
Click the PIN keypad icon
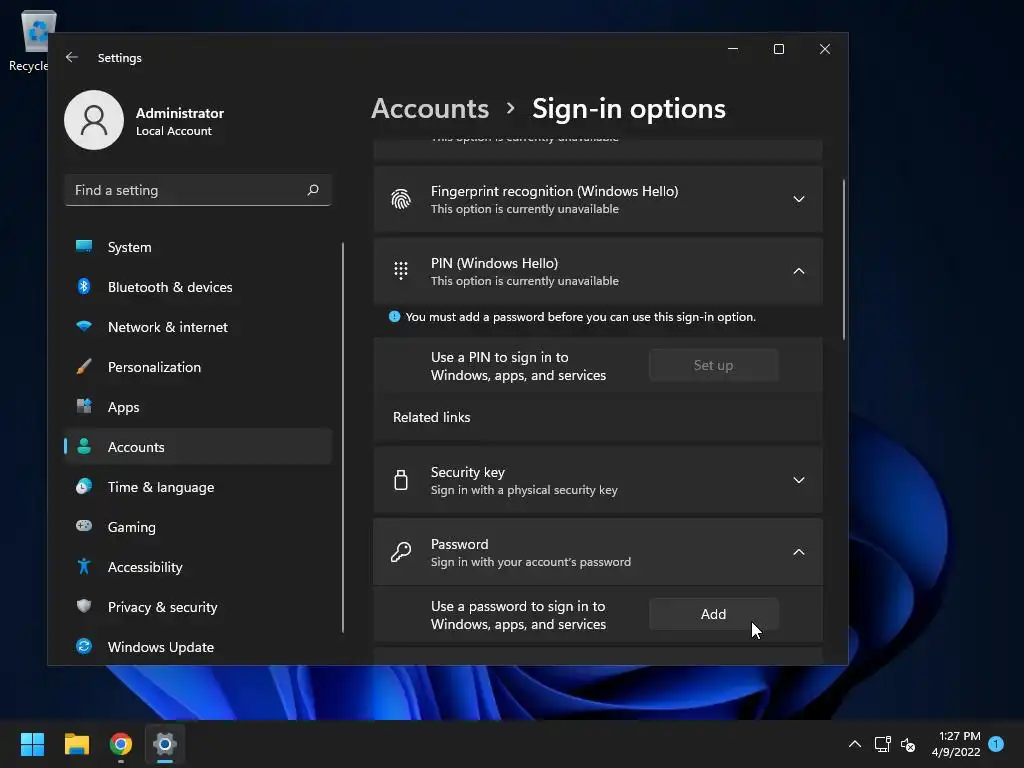pyautogui.click(x=401, y=270)
